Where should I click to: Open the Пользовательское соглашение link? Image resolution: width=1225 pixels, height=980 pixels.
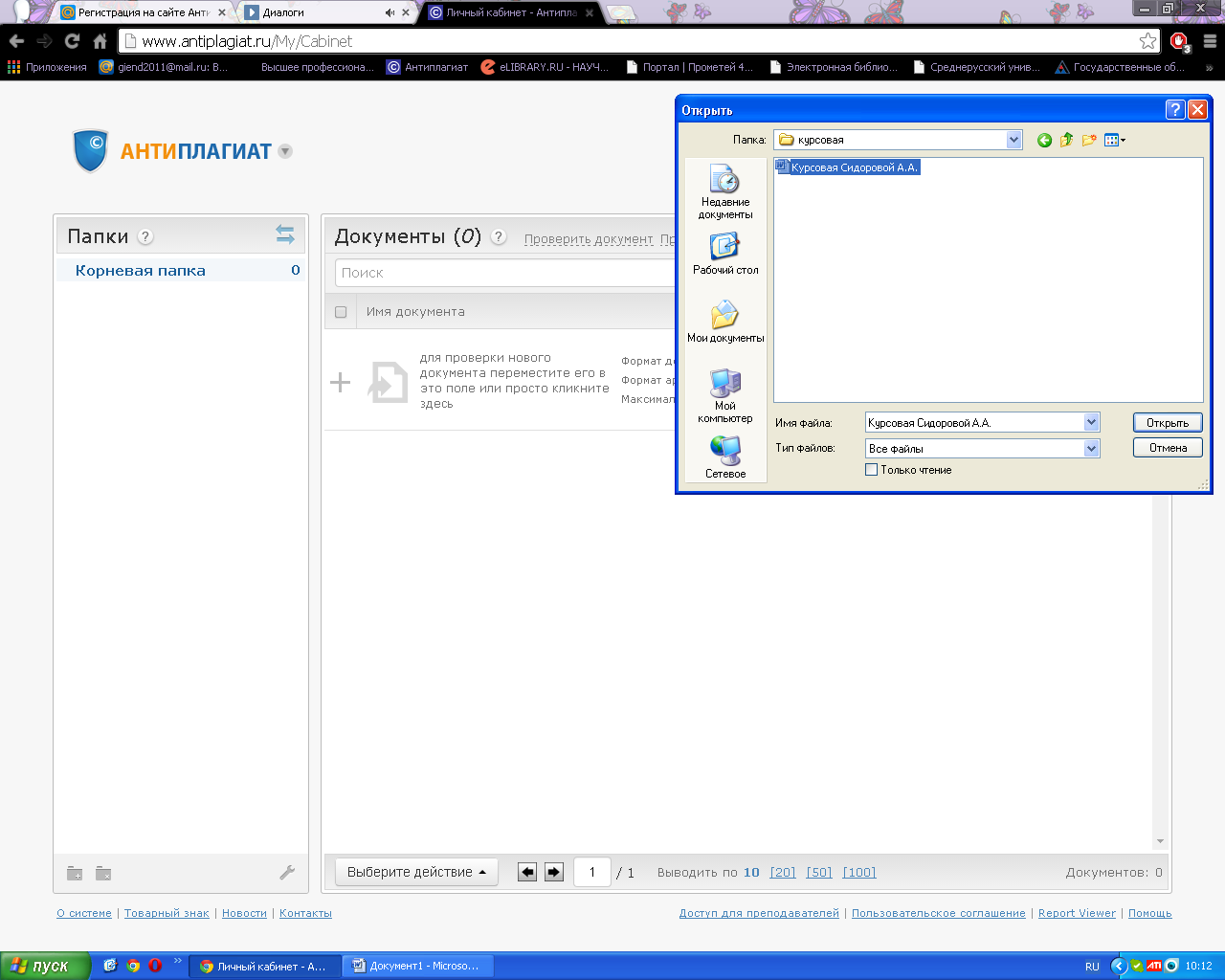pos(938,913)
